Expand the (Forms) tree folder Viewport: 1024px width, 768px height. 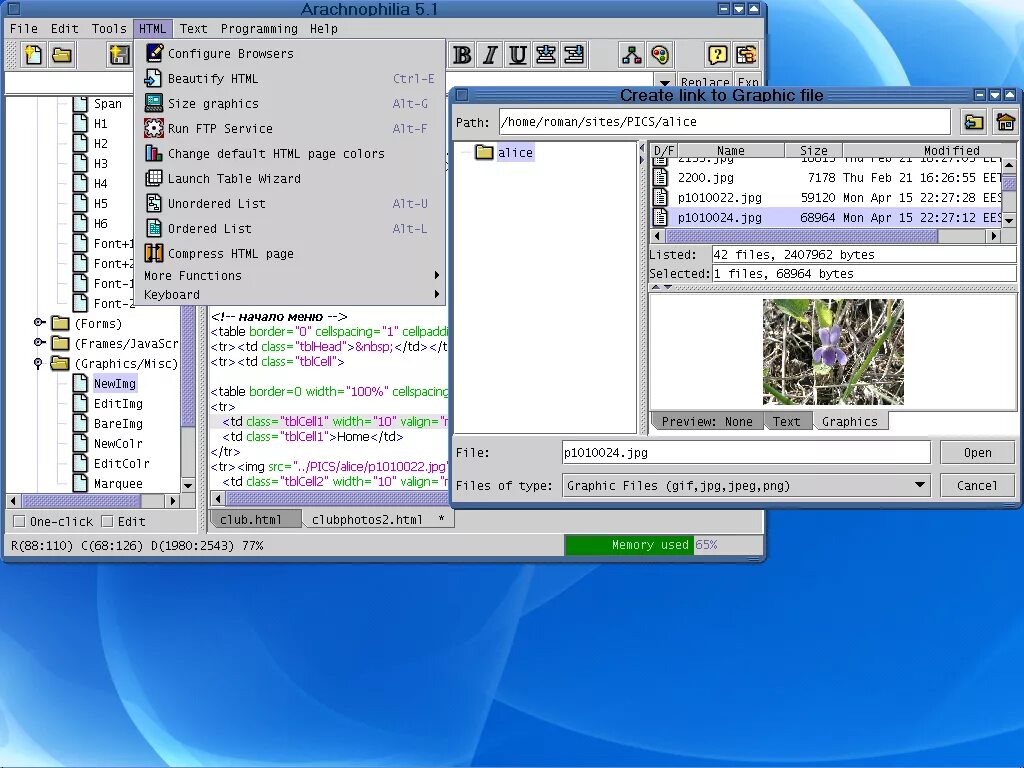coord(39,323)
